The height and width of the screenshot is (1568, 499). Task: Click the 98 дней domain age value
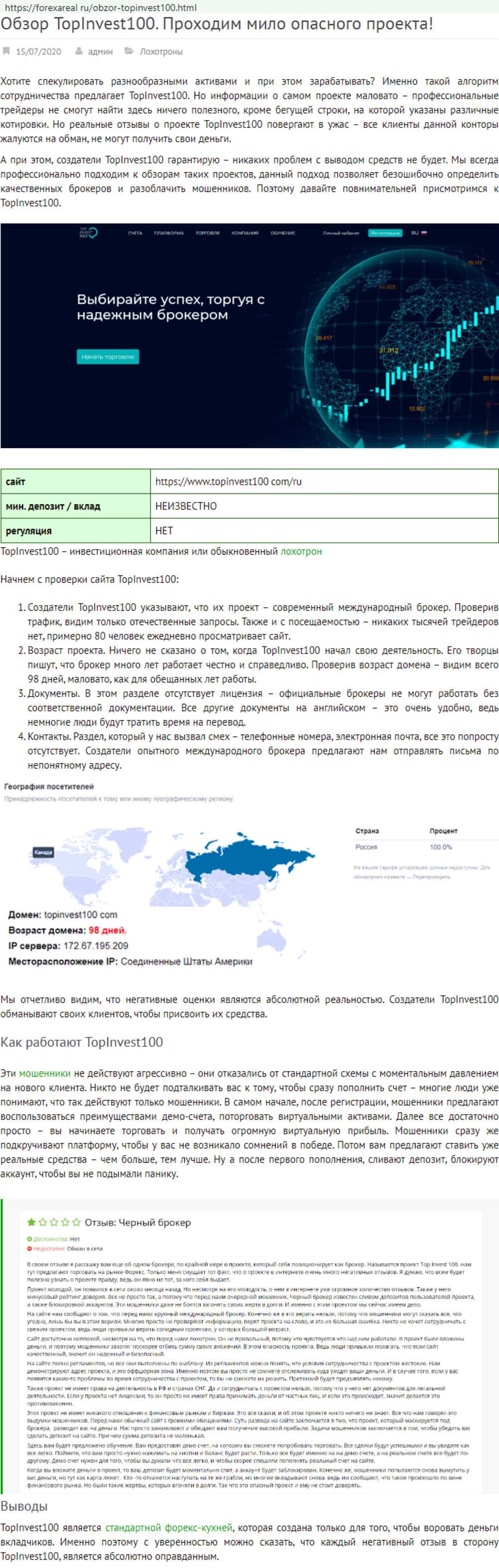point(108,930)
